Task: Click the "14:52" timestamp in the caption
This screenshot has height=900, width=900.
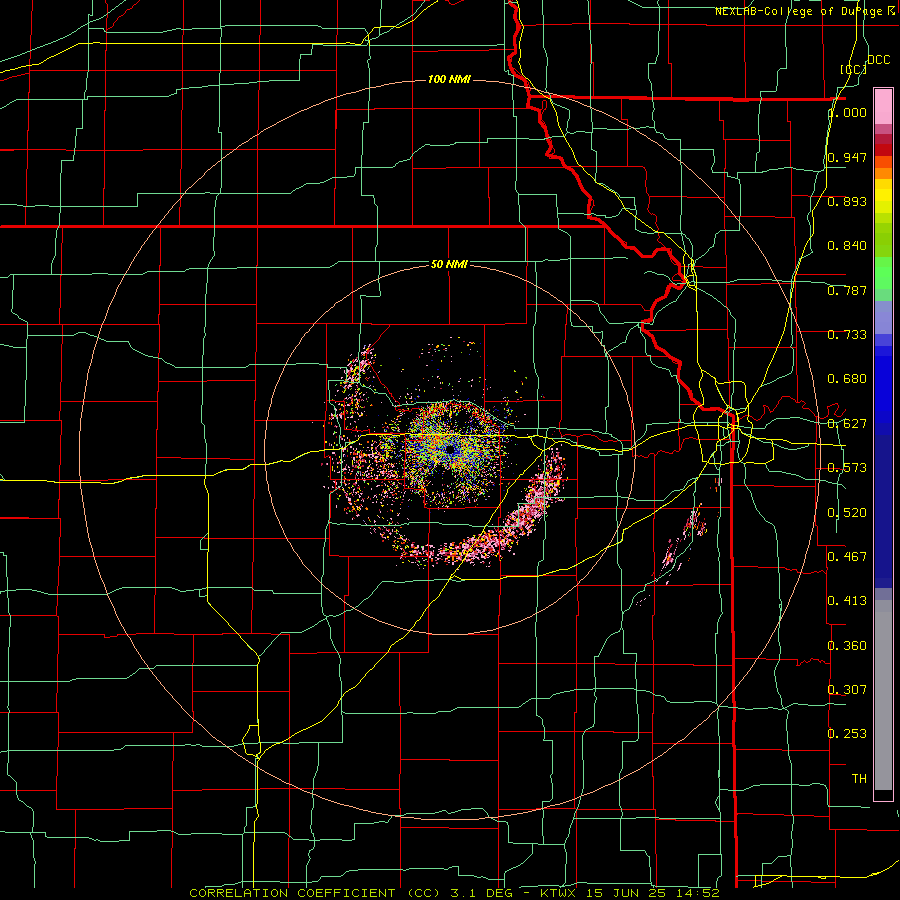Action: (x=697, y=893)
